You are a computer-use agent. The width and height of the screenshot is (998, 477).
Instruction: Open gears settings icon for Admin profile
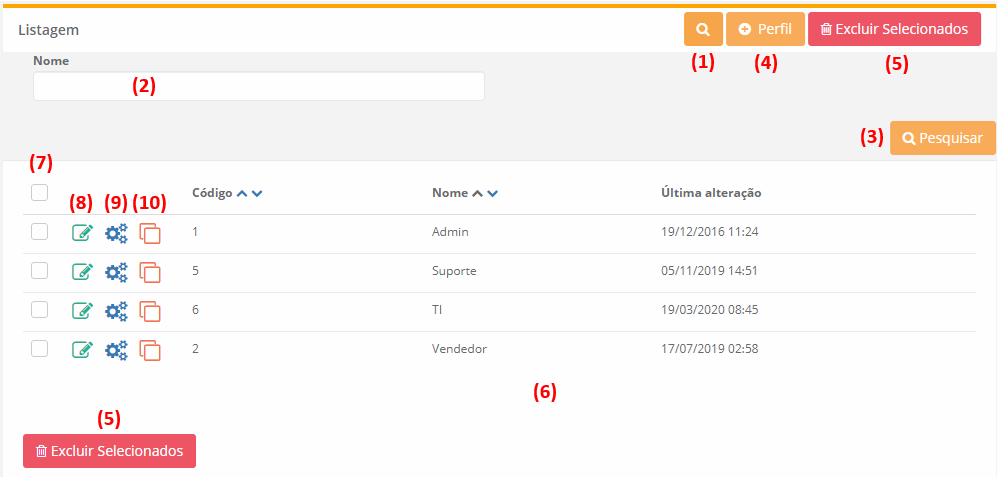[x=116, y=233]
